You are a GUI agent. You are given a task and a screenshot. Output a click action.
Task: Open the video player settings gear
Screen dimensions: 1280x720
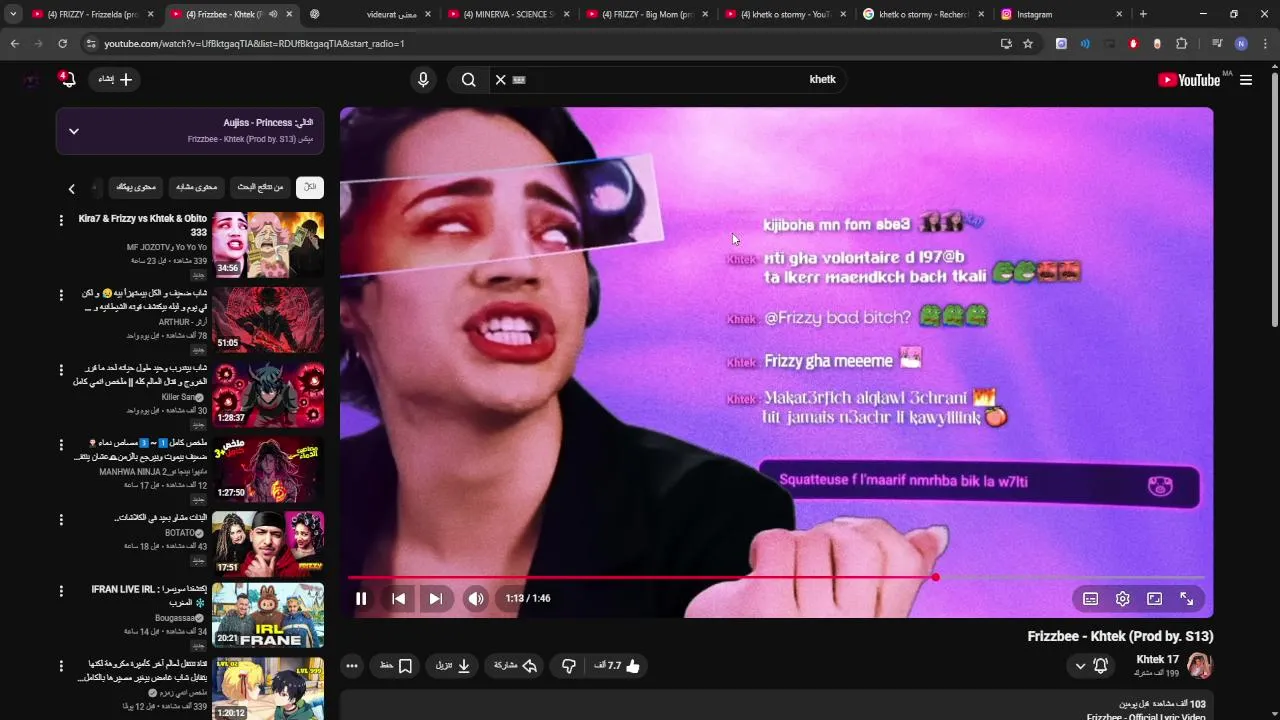[1122, 598]
